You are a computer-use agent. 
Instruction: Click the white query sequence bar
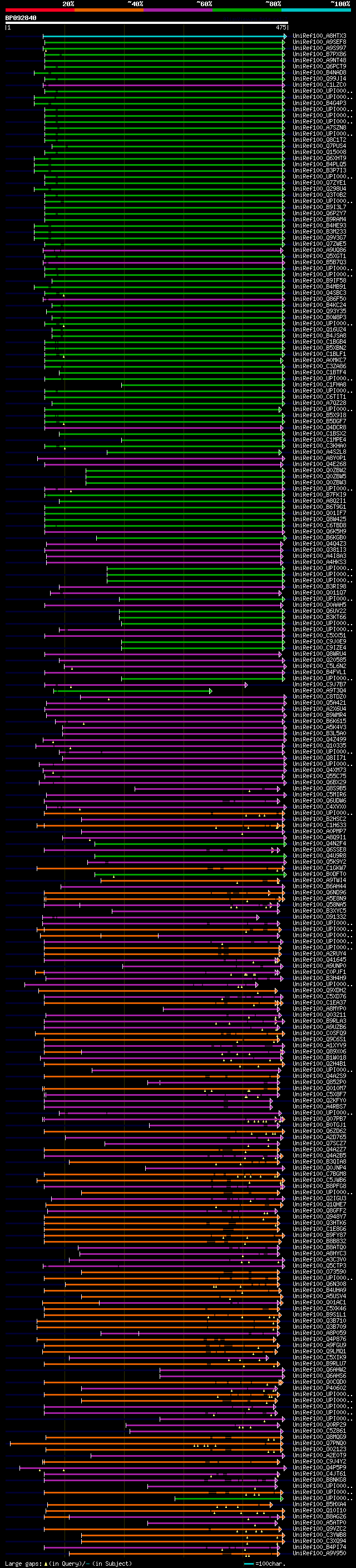pos(147,23)
